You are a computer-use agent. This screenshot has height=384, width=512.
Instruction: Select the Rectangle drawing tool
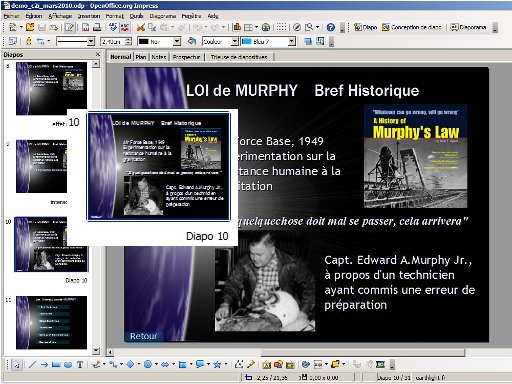pyautogui.click(x=56, y=365)
